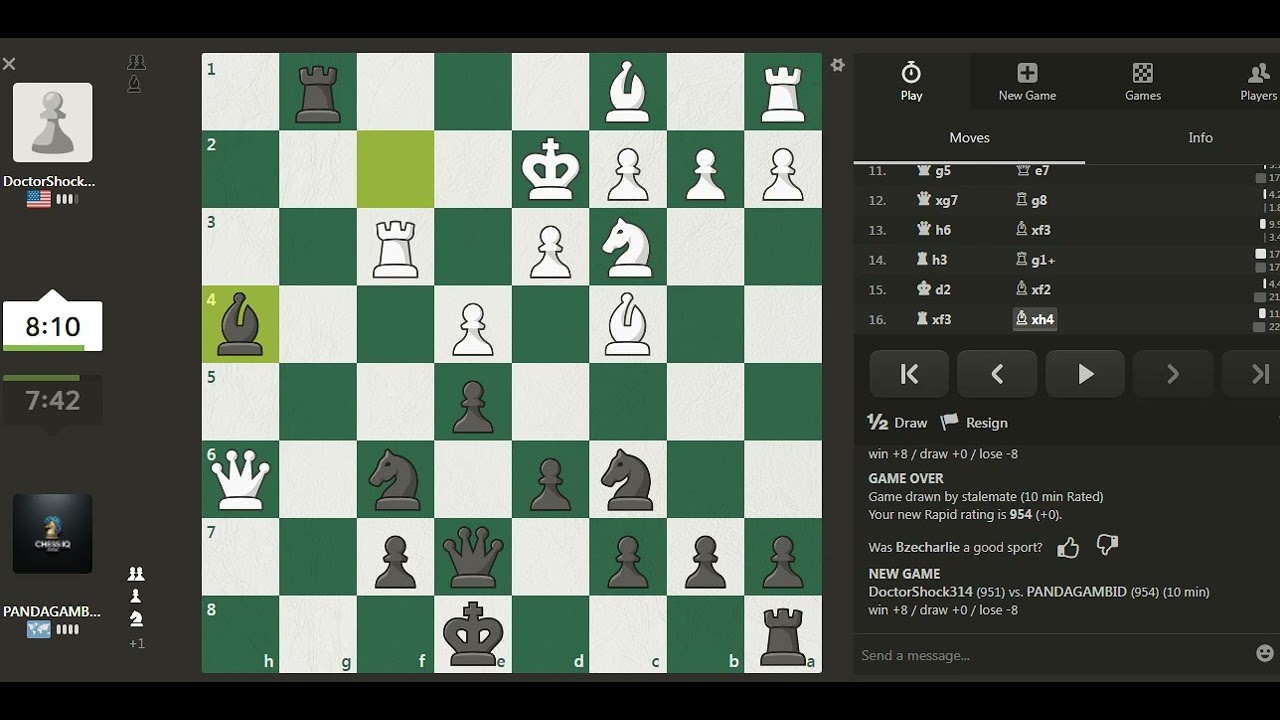The width and height of the screenshot is (1280, 720).
Task: Switch to the Players tab
Action: [x=1258, y=81]
